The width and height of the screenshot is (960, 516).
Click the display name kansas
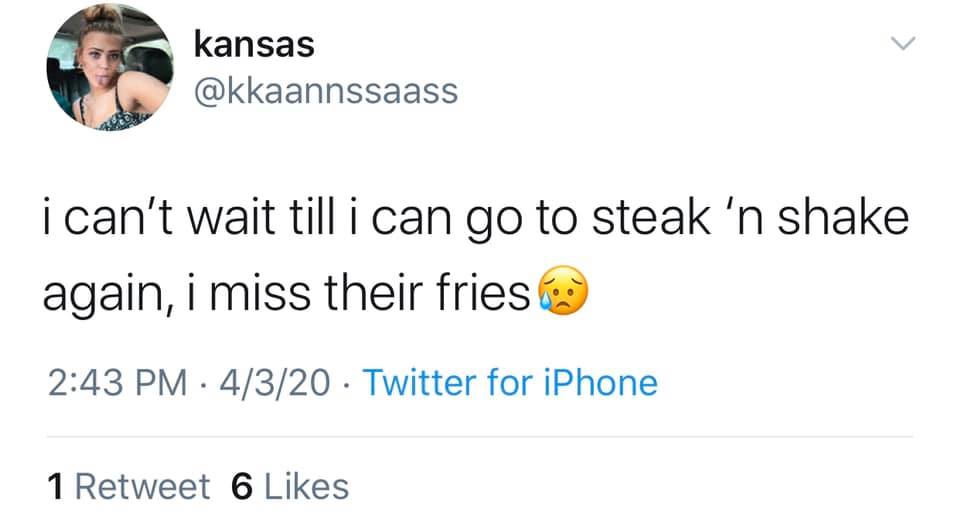click(x=253, y=45)
